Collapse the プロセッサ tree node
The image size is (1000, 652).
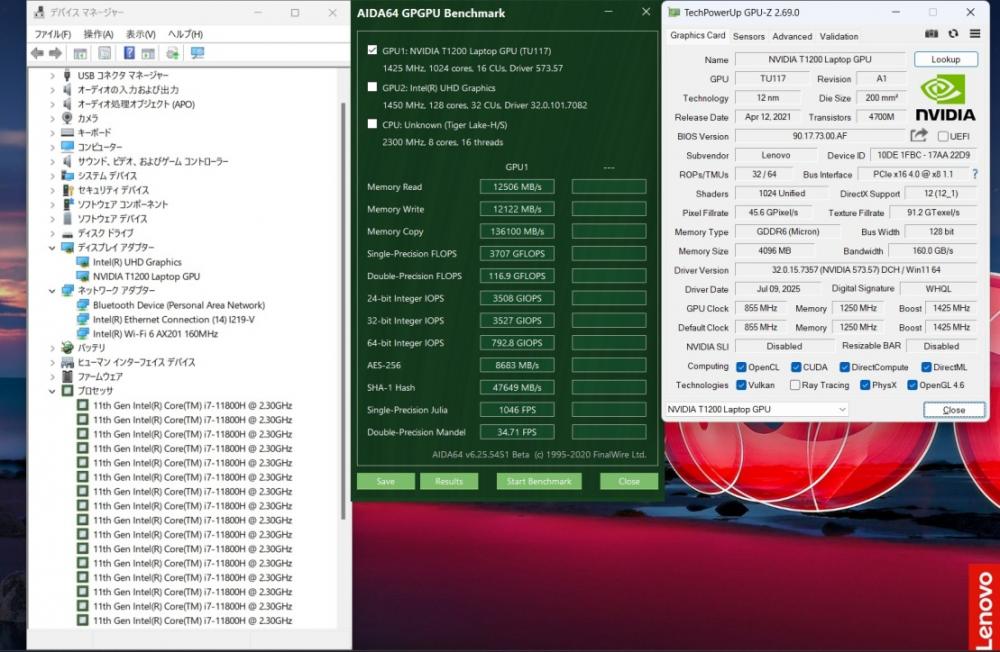[x=53, y=391]
